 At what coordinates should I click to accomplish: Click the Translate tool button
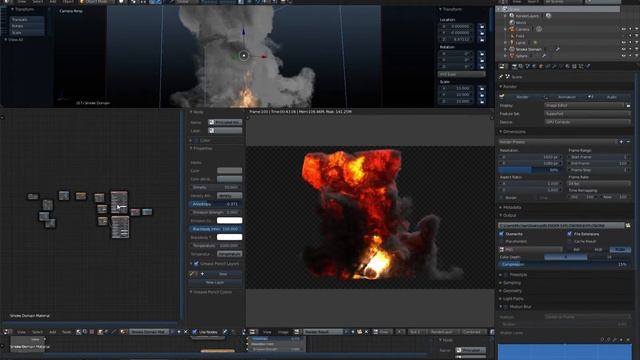[27, 19]
